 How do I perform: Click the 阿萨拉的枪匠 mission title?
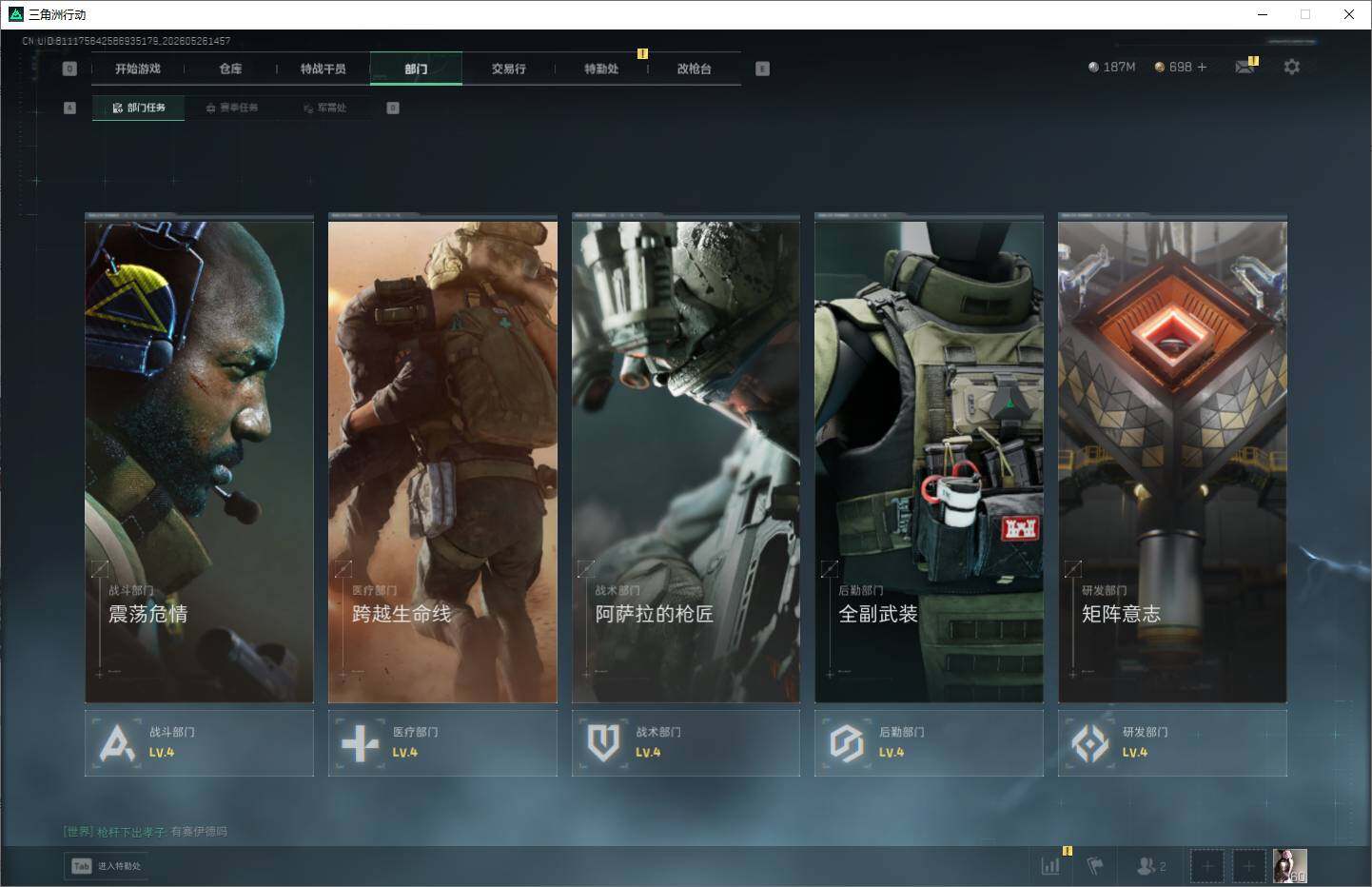click(655, 614)
